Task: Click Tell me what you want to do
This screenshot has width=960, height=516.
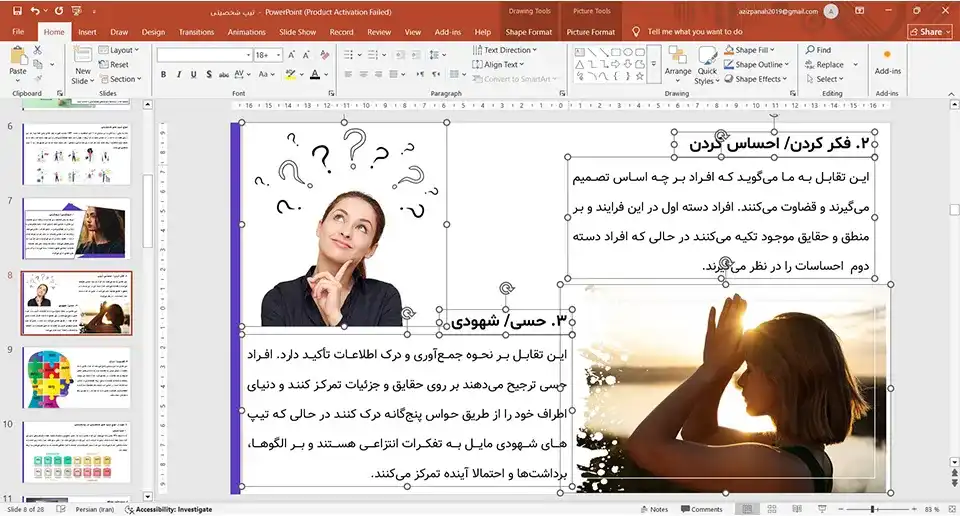Action: (x=695, y=32)
